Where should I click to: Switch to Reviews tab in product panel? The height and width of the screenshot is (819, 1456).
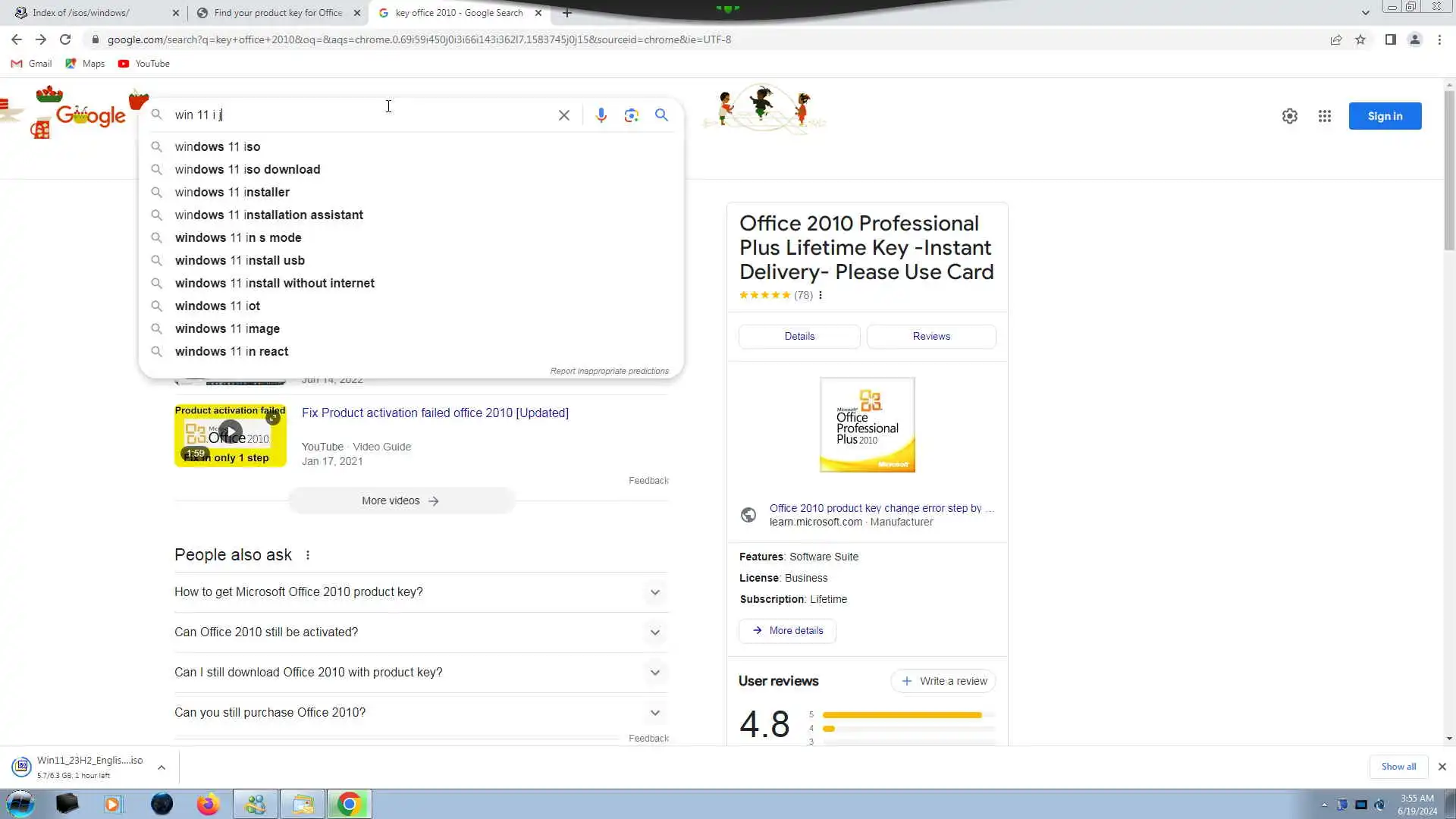pos(930,336)
